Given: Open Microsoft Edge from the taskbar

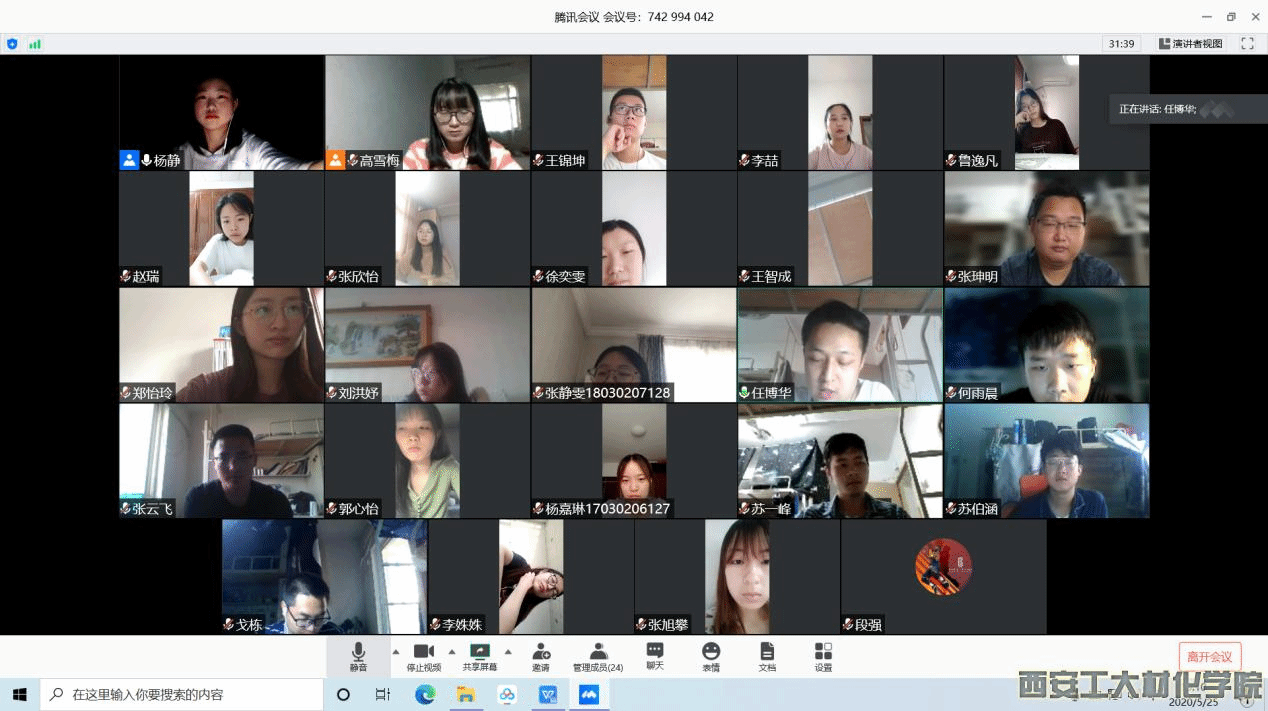Looking at the screenshot, I should tap(425, 694).
